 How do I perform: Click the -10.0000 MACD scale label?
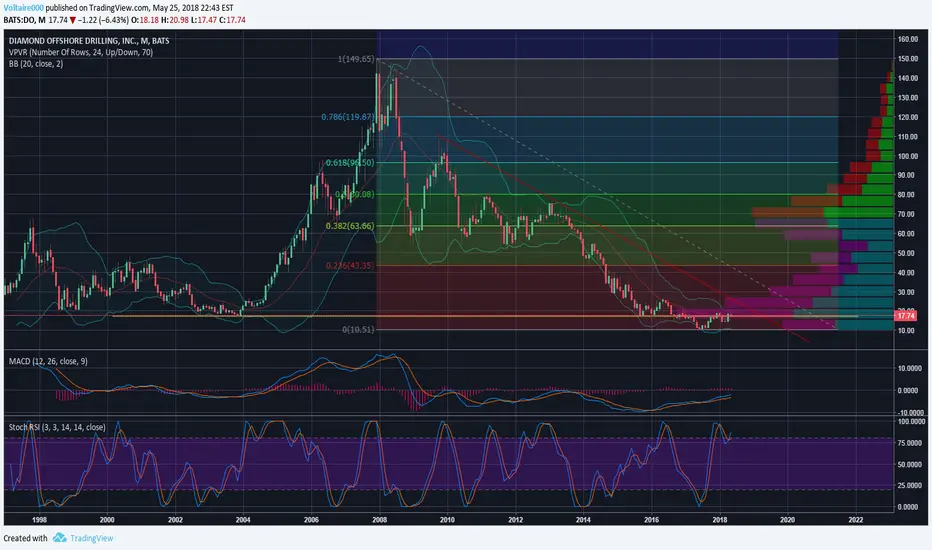910,413
